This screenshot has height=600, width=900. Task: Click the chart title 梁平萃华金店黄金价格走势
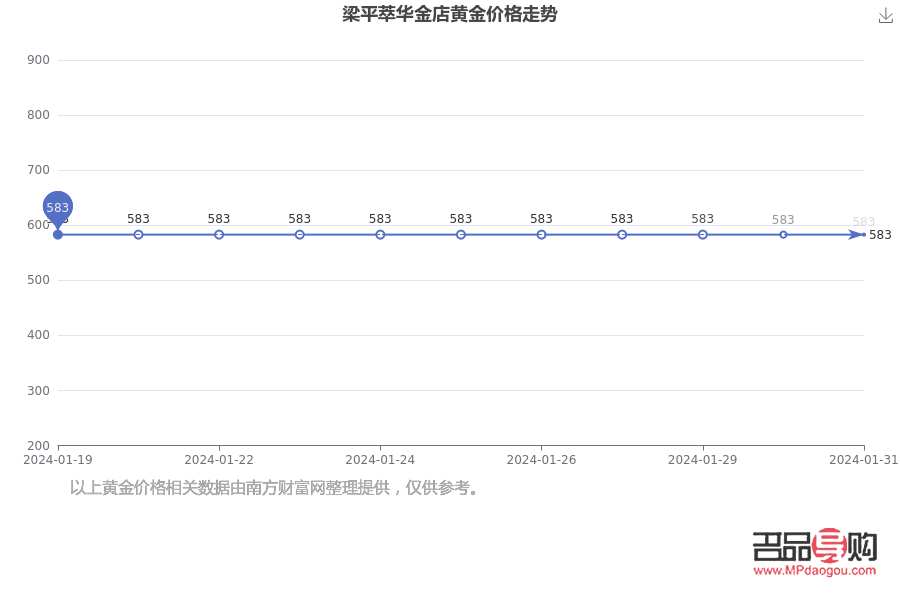(x=449, y=14)
